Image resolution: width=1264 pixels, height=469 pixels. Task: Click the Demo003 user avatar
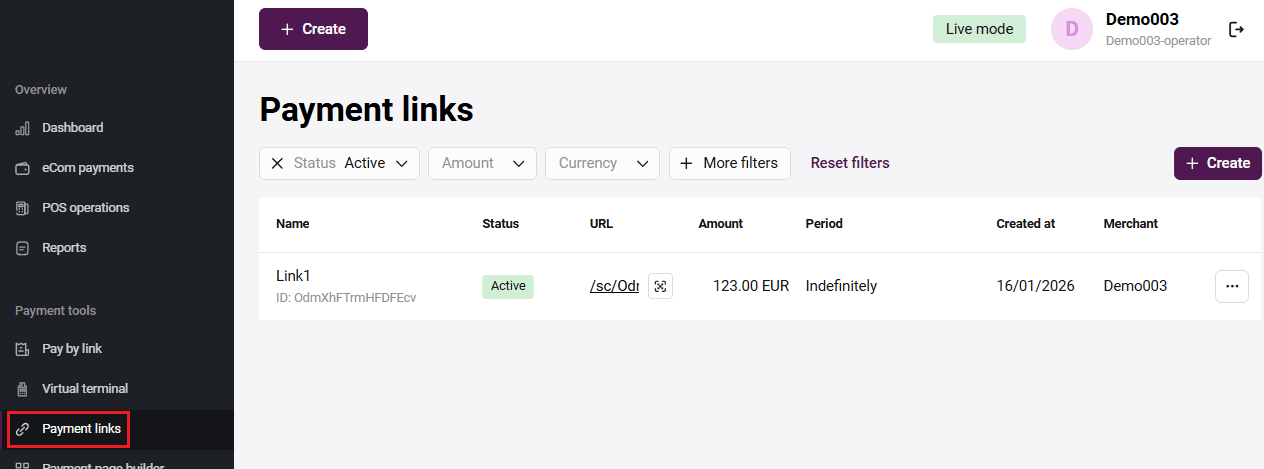(x=1071, y=29)
